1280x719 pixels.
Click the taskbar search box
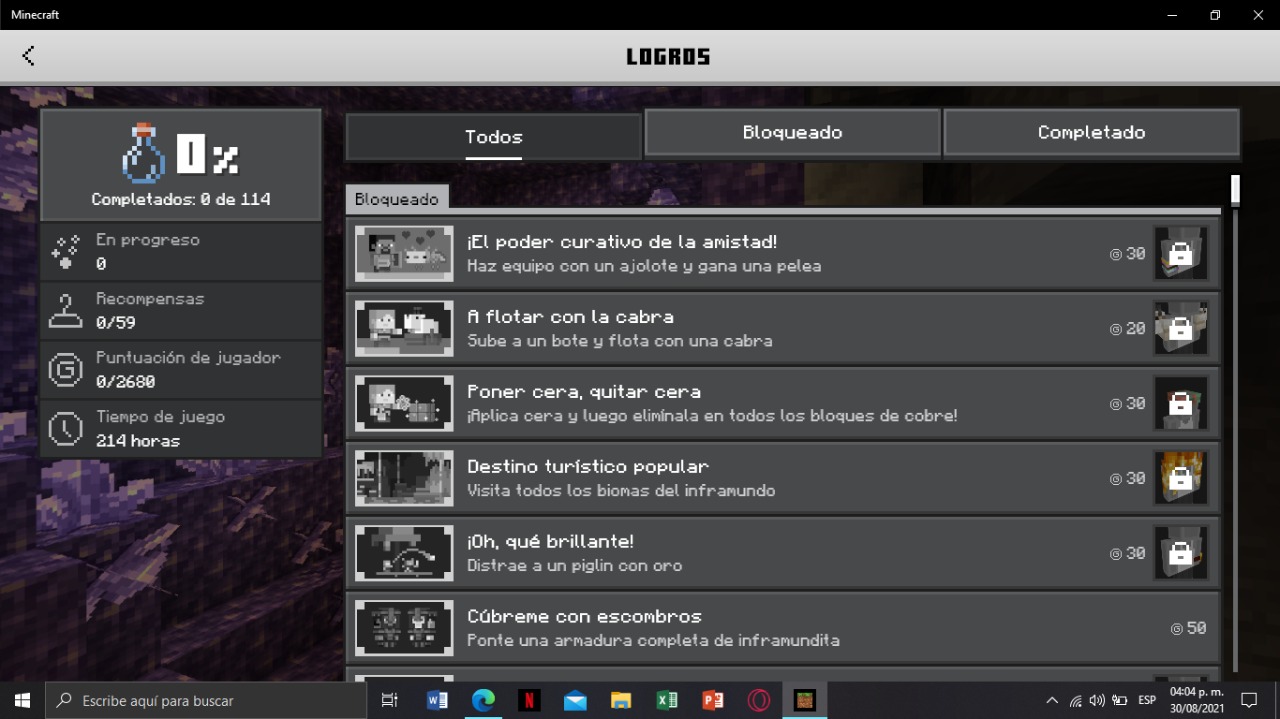[207, 700]
